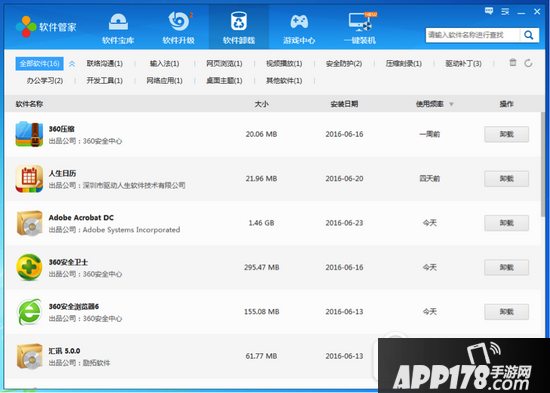Open the 游戏中心 game center icon

(299, 22)
